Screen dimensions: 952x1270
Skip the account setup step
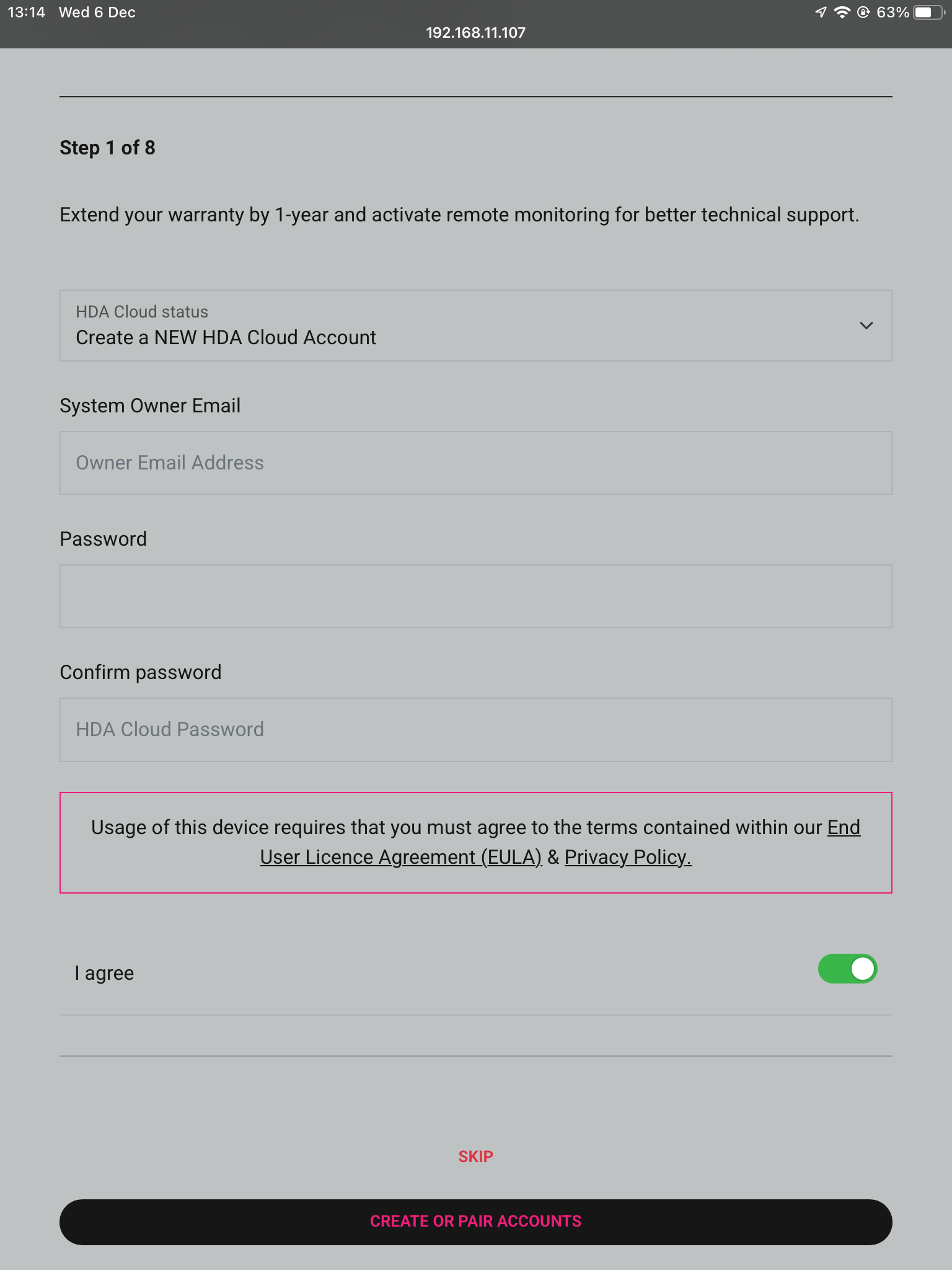click(x=476, y=1157)
